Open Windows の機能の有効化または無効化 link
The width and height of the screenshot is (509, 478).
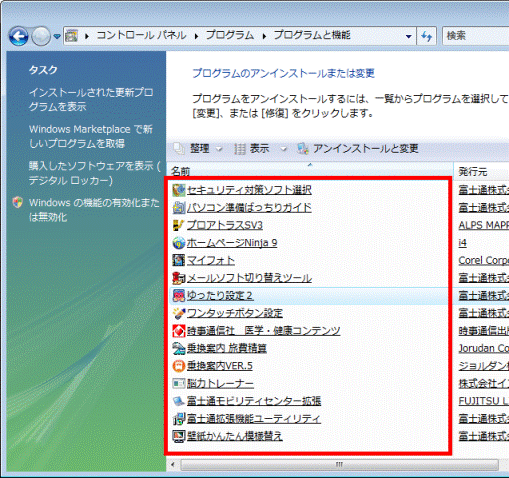click(94, 210)
